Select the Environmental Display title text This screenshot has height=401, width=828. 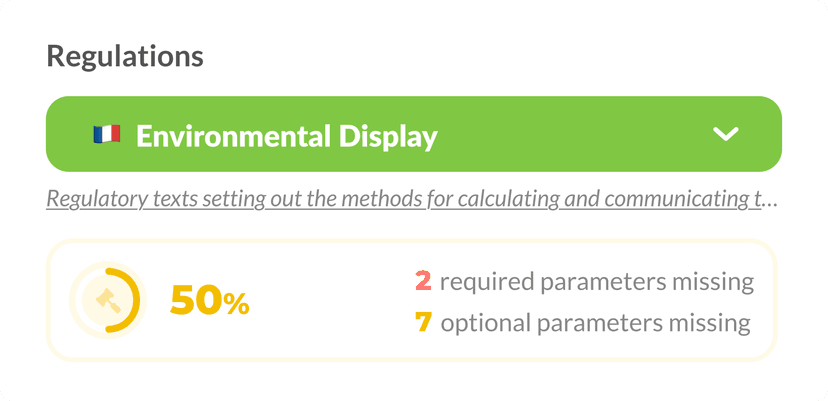(x=287, y=137)
